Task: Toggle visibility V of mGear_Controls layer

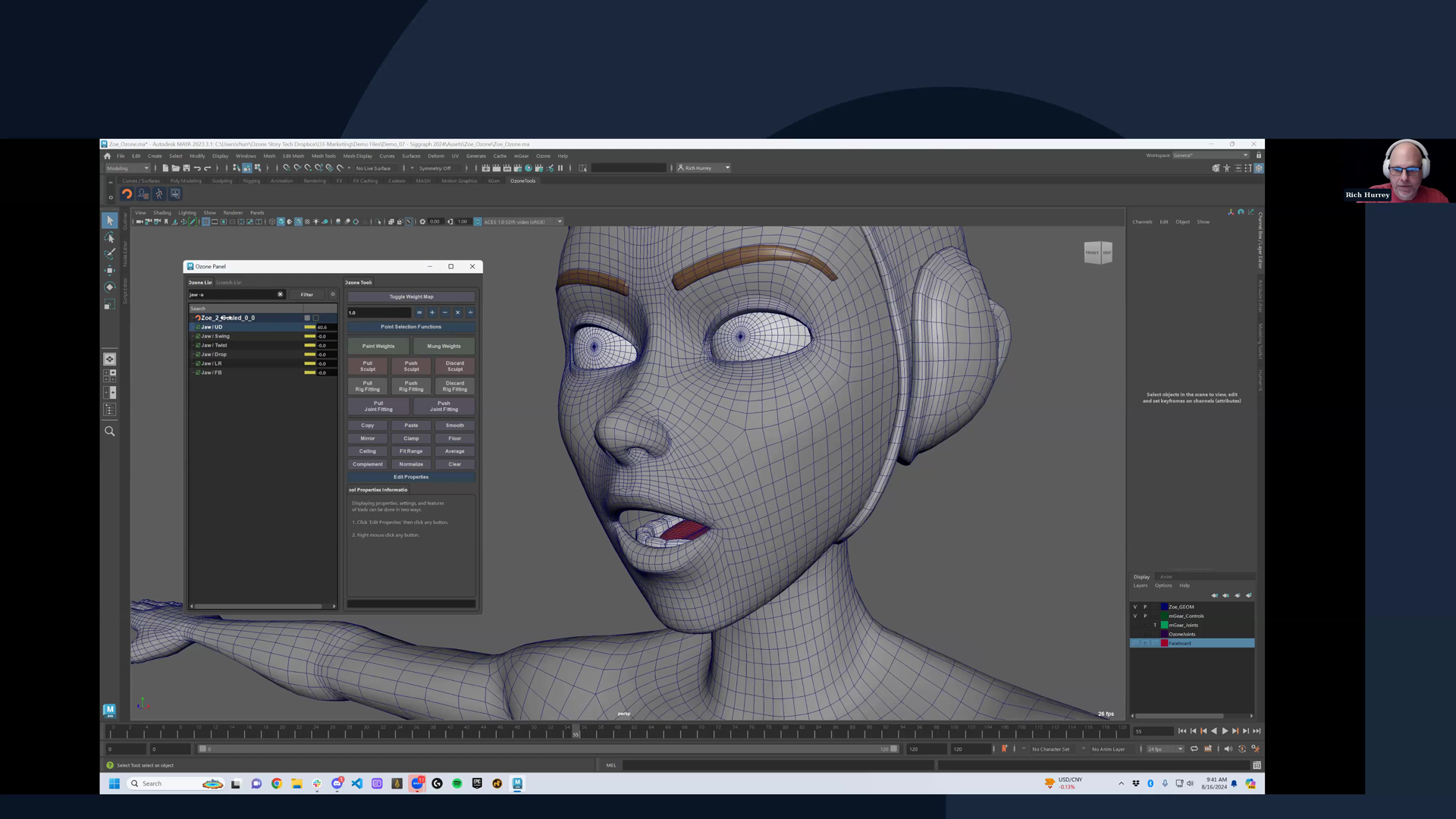Action: point(1135,616)
